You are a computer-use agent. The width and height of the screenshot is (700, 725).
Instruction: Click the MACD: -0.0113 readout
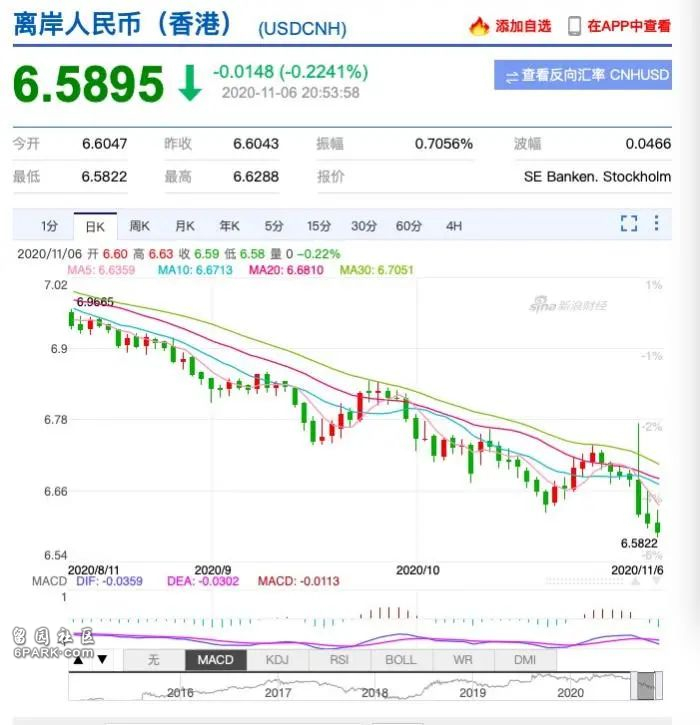click(299, 581)
